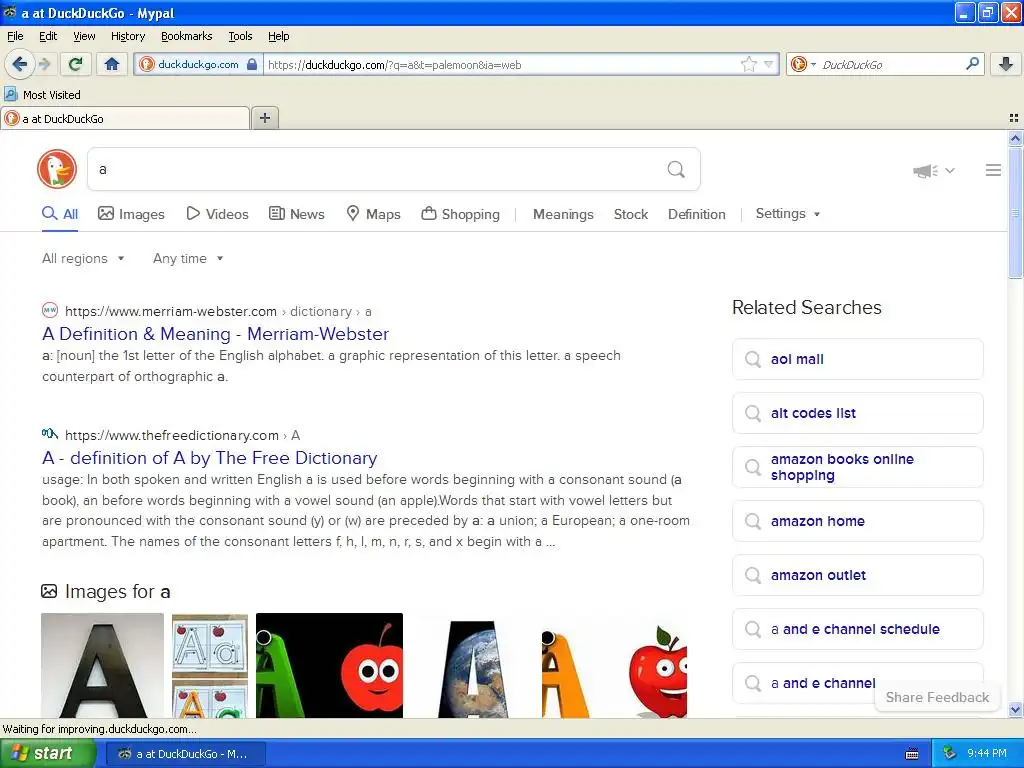
Task: Click the DuckDuckGo duck logo
Action: tap(57, 169)
